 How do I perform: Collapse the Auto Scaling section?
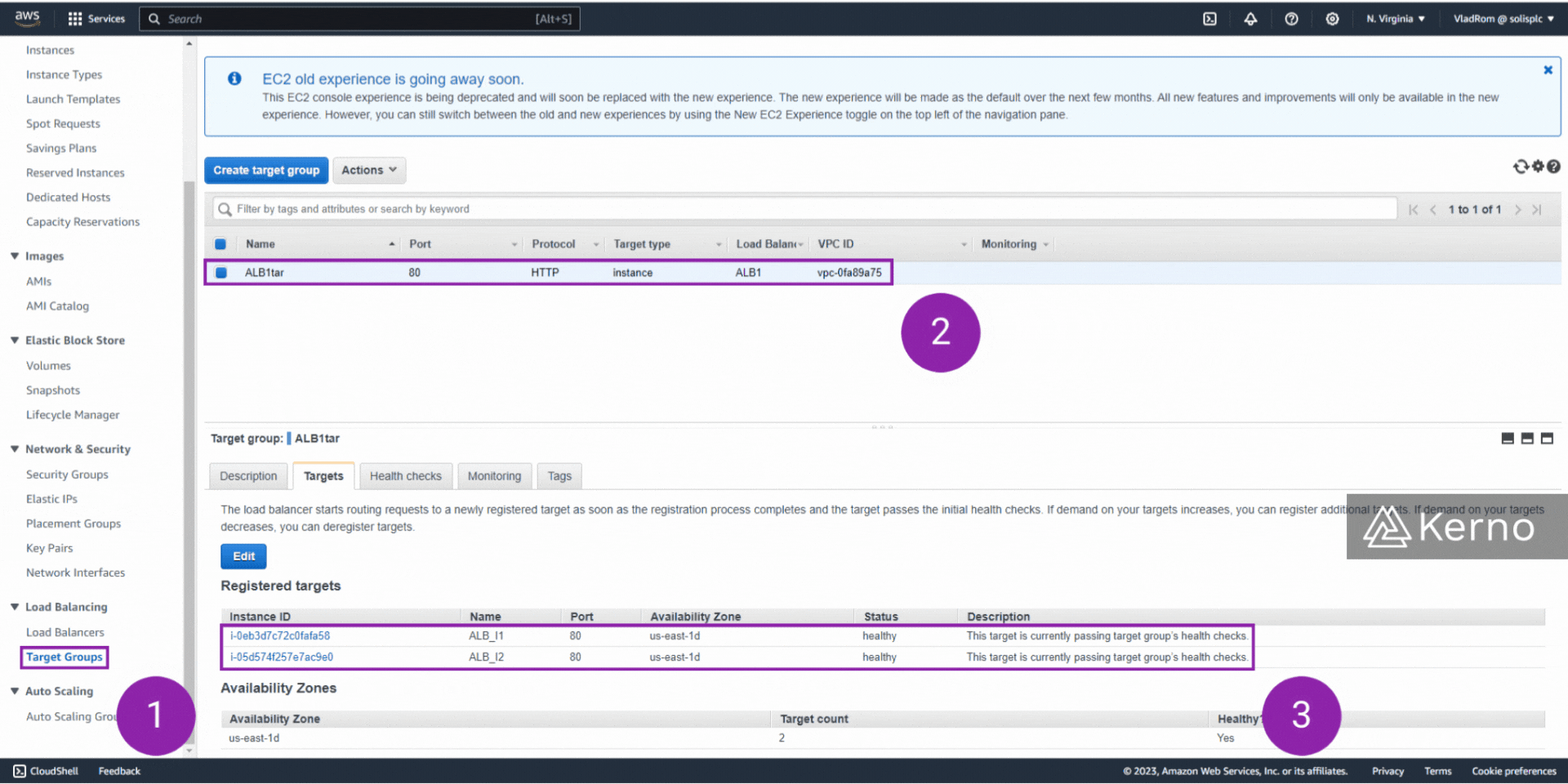(15, 690)
